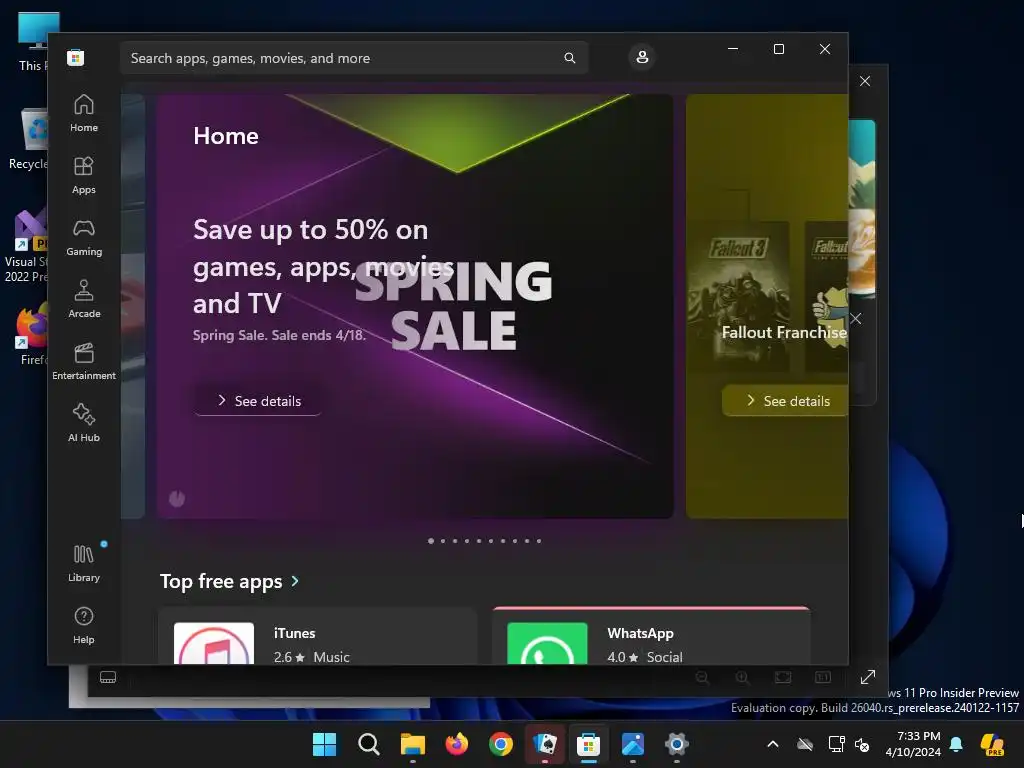Screen dimensions: 1024x768
Task: Select the This PC desktop icon
Action: point(34,41)
